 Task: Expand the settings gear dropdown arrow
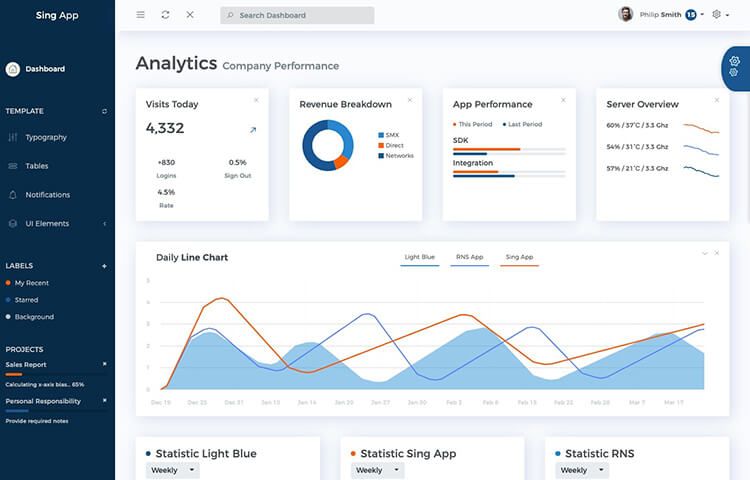click(728, 15)
